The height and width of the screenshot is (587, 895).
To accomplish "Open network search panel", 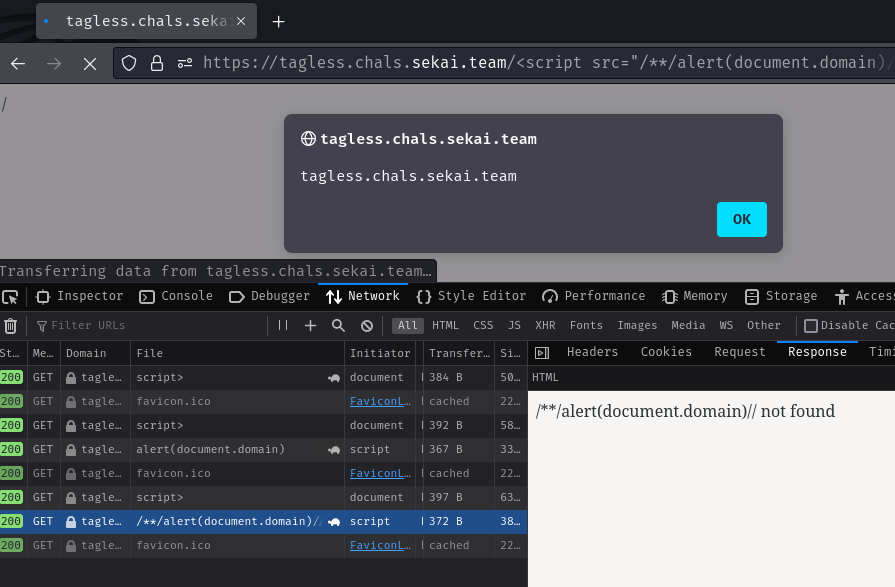I will 338,325.
